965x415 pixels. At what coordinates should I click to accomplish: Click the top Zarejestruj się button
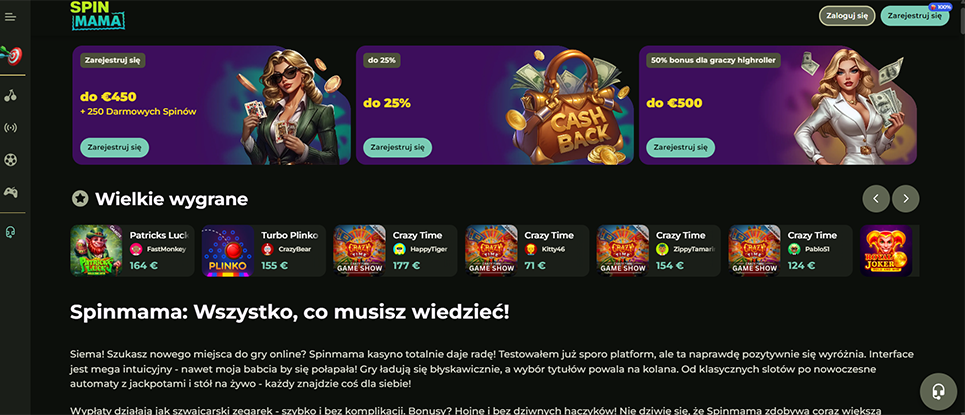(x=915, y=16)
